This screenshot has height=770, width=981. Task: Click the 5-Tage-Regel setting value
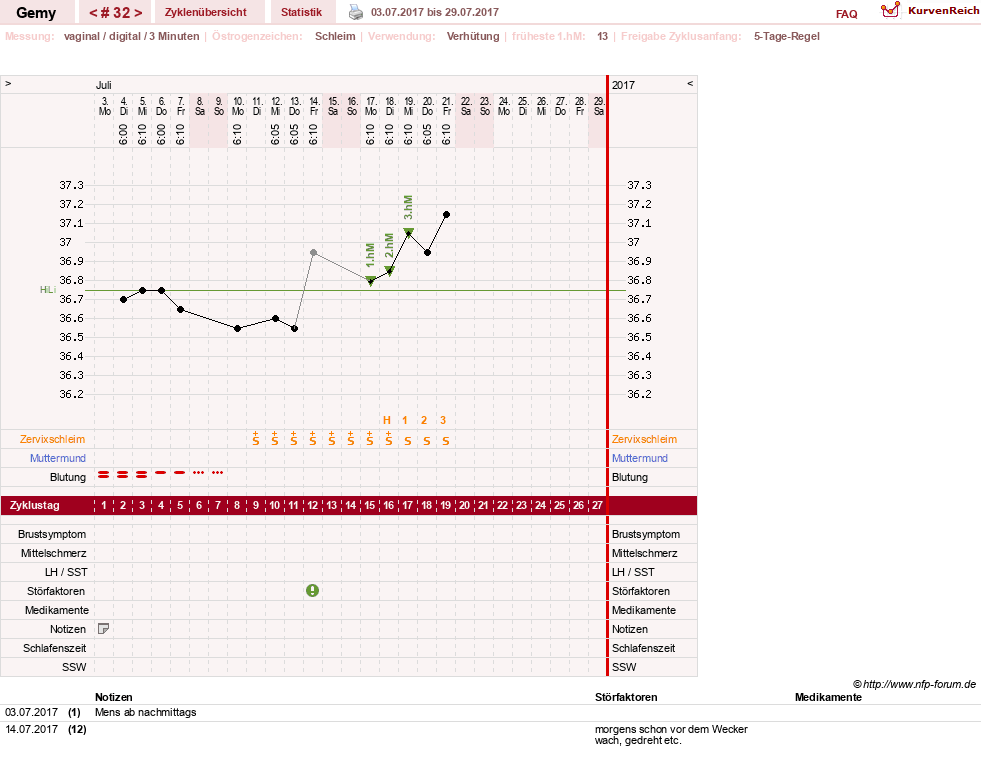coord(786,36)
